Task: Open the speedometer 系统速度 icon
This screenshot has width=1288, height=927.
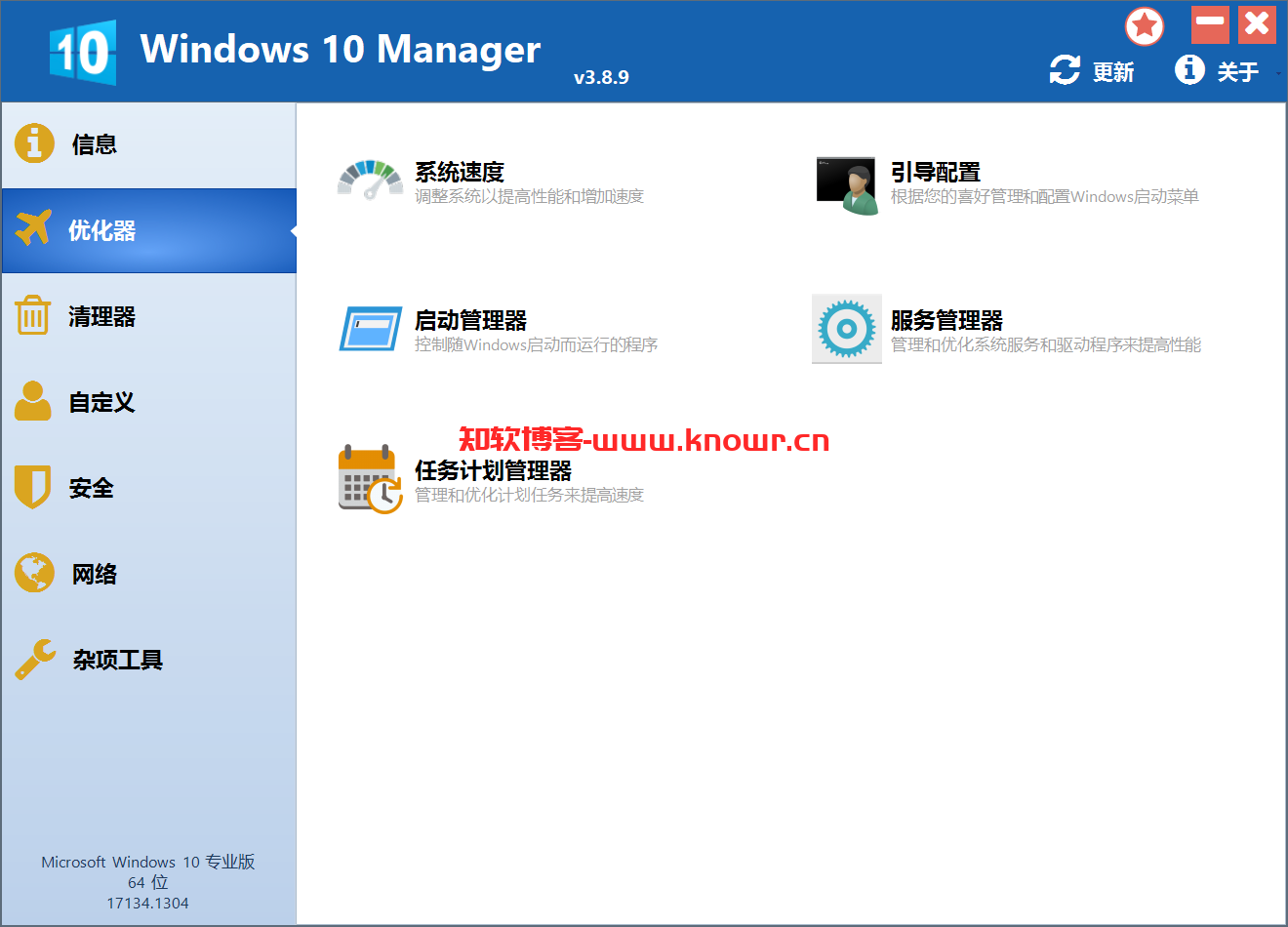Action: pos(370,181)
